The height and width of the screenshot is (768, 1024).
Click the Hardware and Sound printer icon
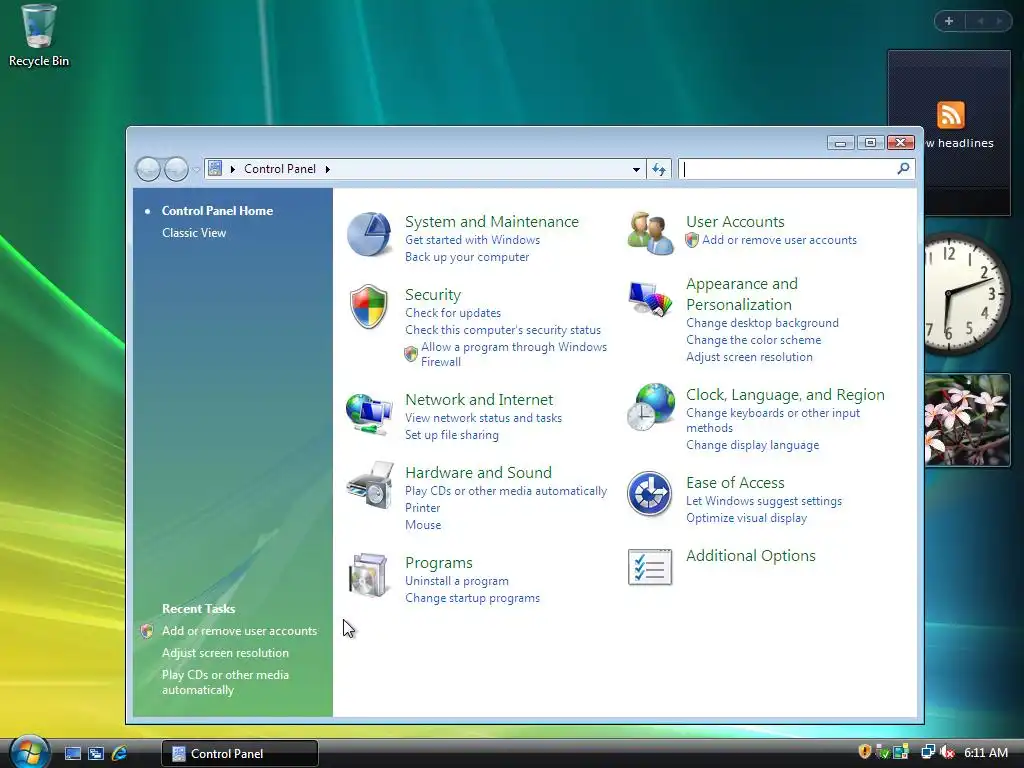pyautogui.click(x=370, y=485)
